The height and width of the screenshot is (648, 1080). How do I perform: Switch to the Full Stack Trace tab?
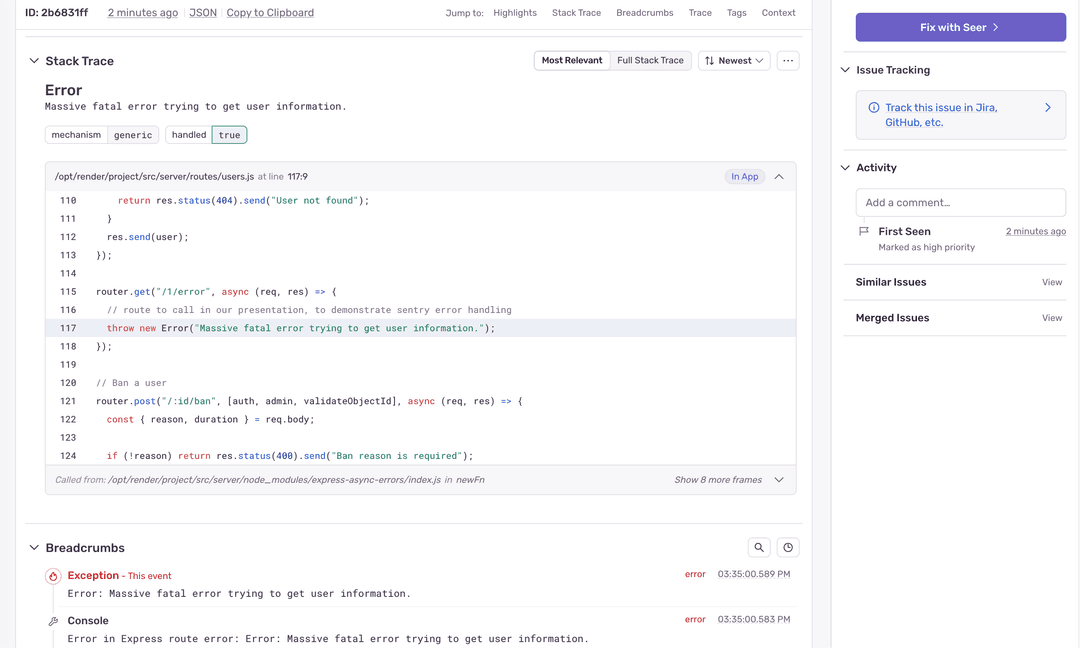click(x=650, y=60)
